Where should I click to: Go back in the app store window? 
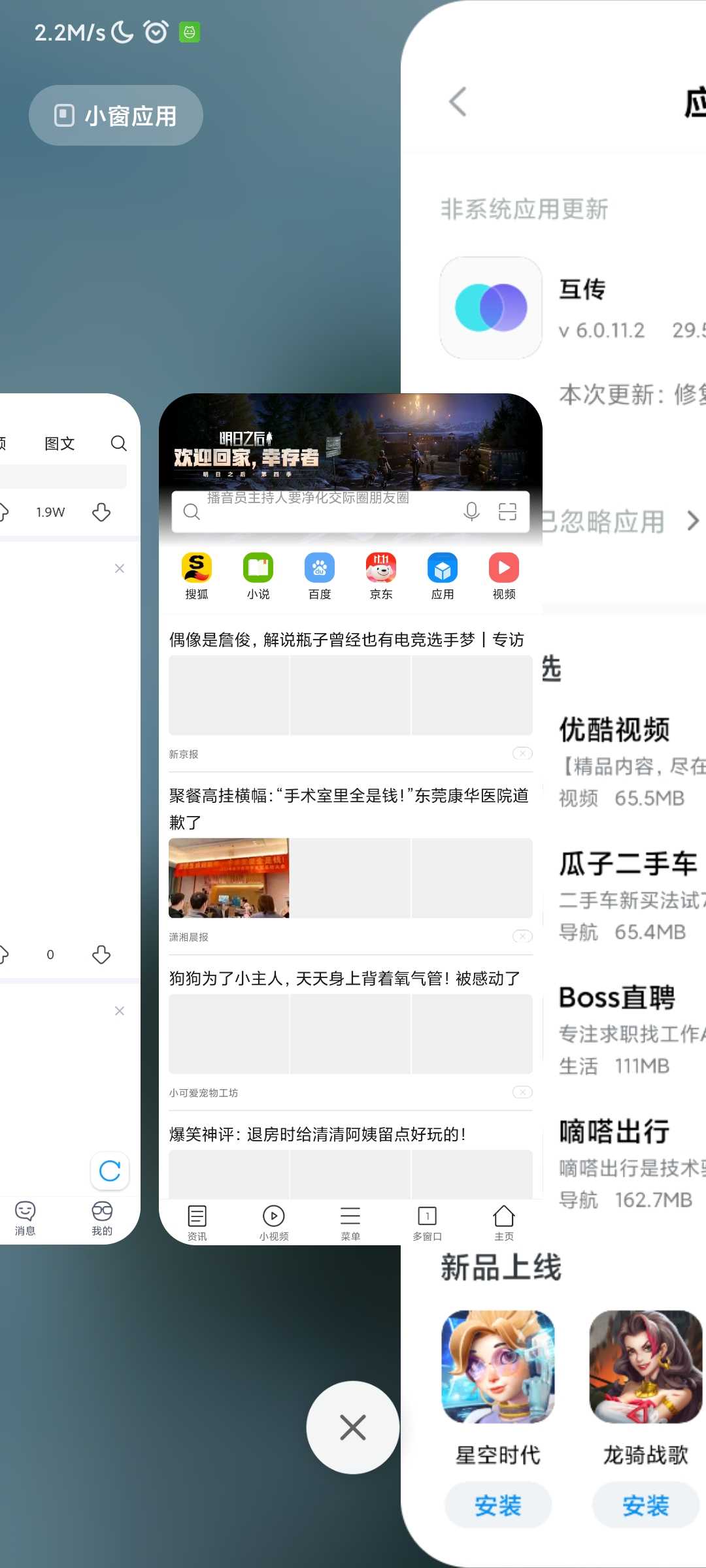point(458,102)
